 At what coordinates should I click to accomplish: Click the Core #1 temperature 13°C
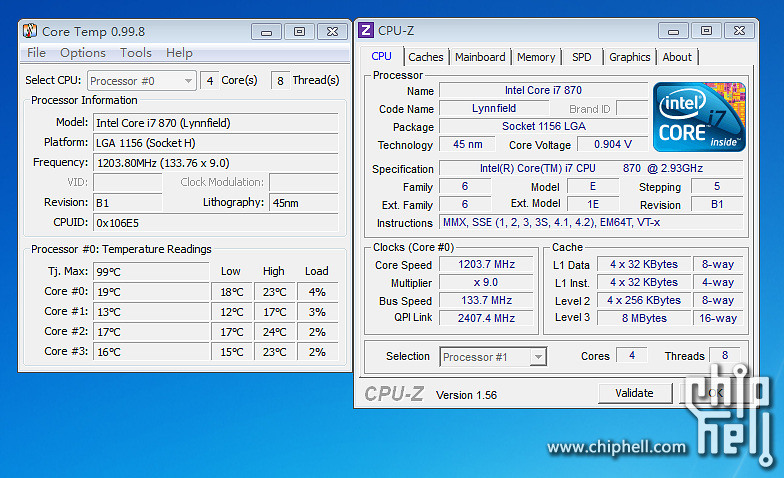150,312
